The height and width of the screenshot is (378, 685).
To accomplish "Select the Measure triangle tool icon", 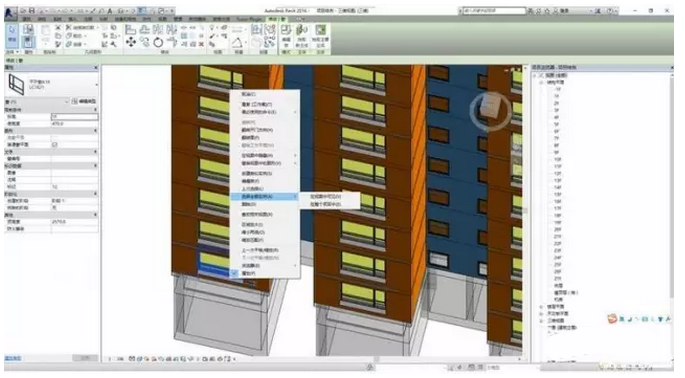I will click(x=237, y=42).
